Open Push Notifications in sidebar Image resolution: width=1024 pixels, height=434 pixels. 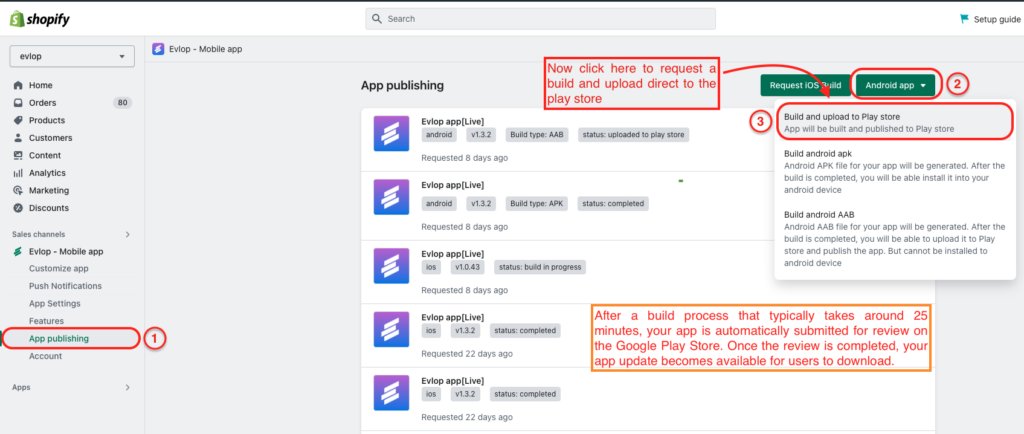[65, 286]
